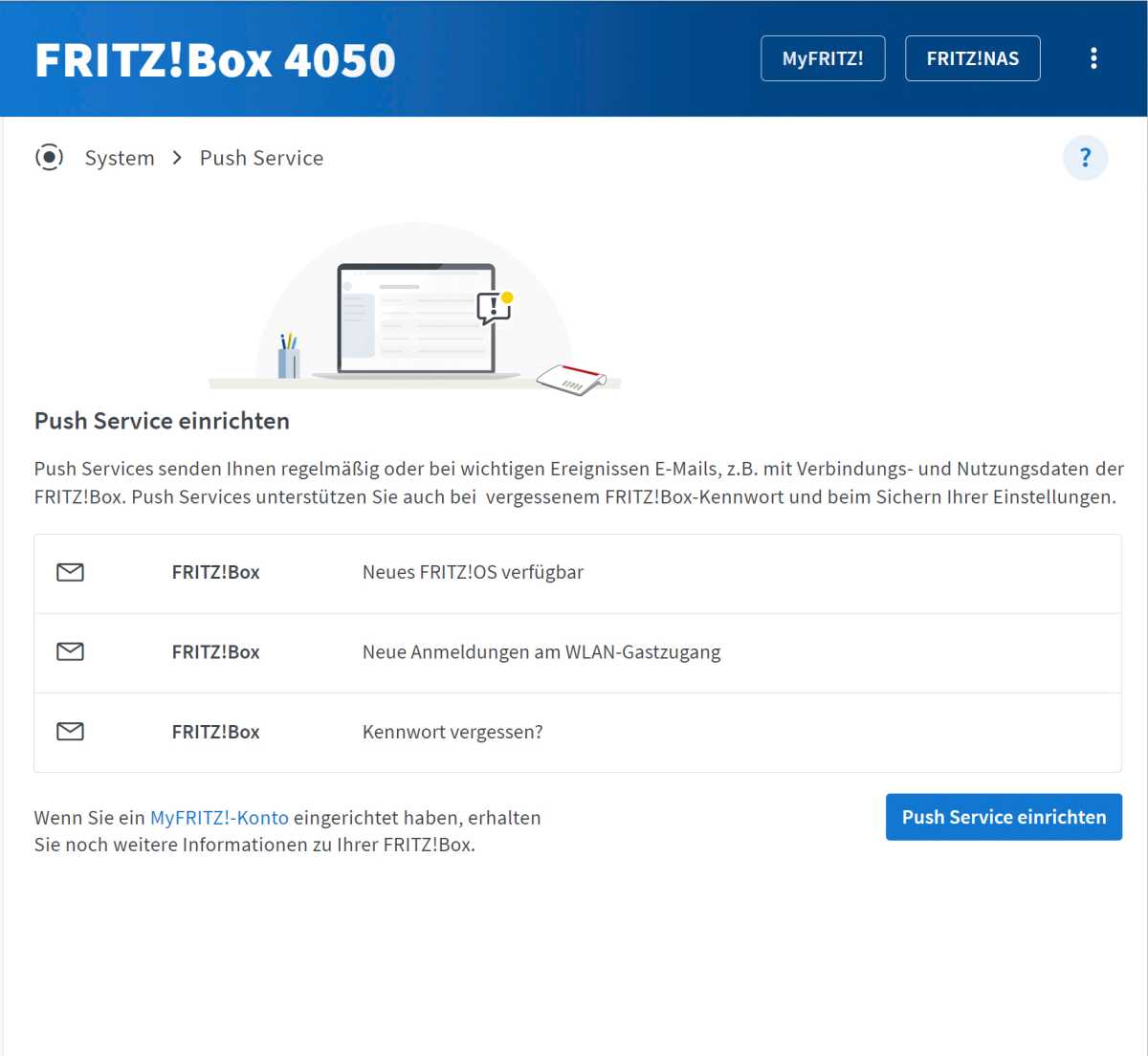
Task: Select Push Service in the breadcrumb
Action: (261, 158)
